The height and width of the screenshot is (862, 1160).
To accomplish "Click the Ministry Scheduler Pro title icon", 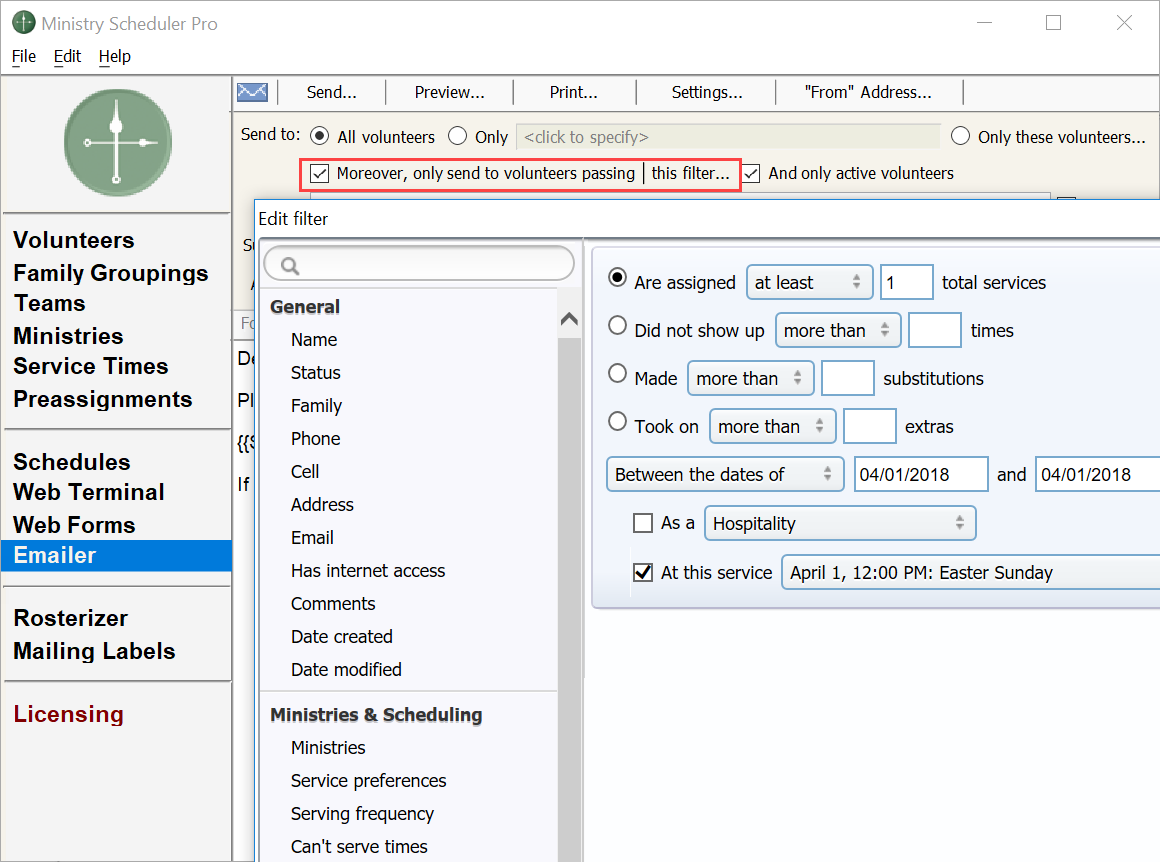I will tap(23, 23).
